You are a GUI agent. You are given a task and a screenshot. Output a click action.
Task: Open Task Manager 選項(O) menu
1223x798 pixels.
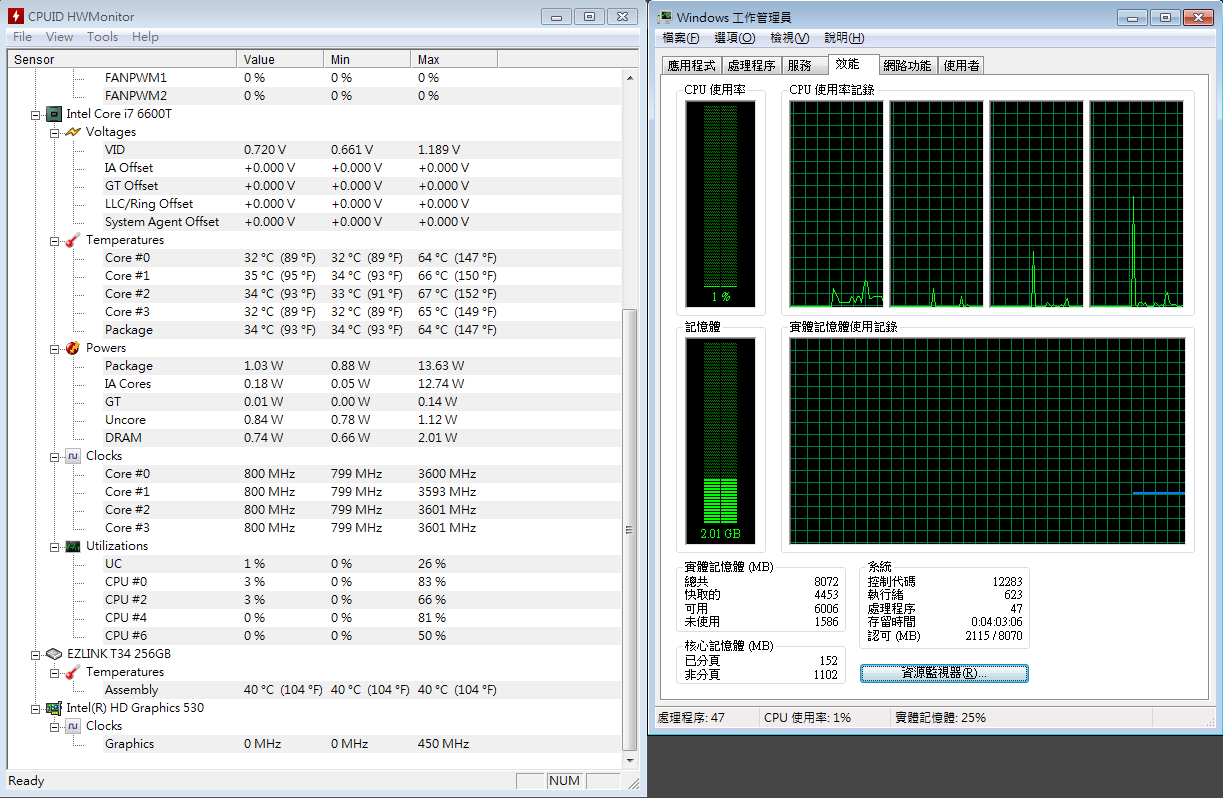735,38
